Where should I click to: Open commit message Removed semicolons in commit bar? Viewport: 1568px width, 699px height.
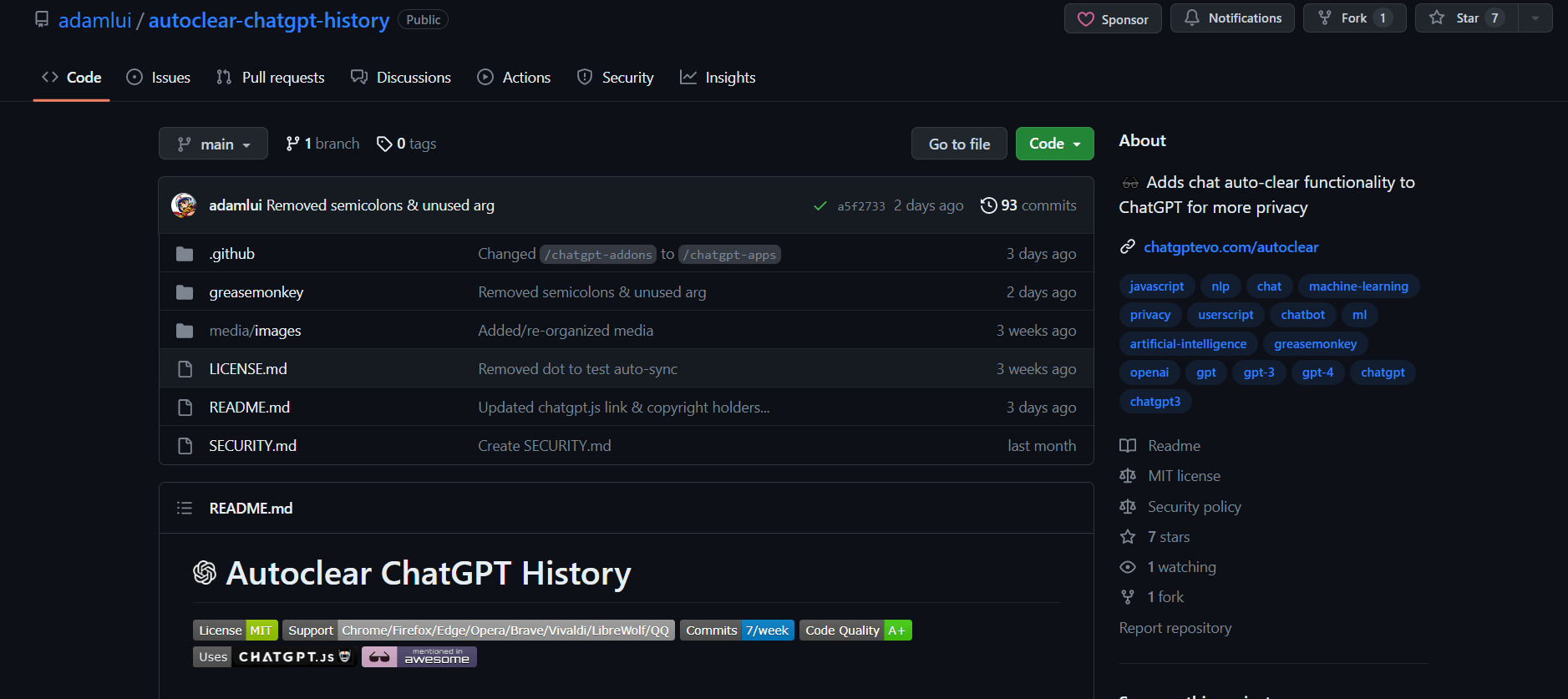(380, 205)
